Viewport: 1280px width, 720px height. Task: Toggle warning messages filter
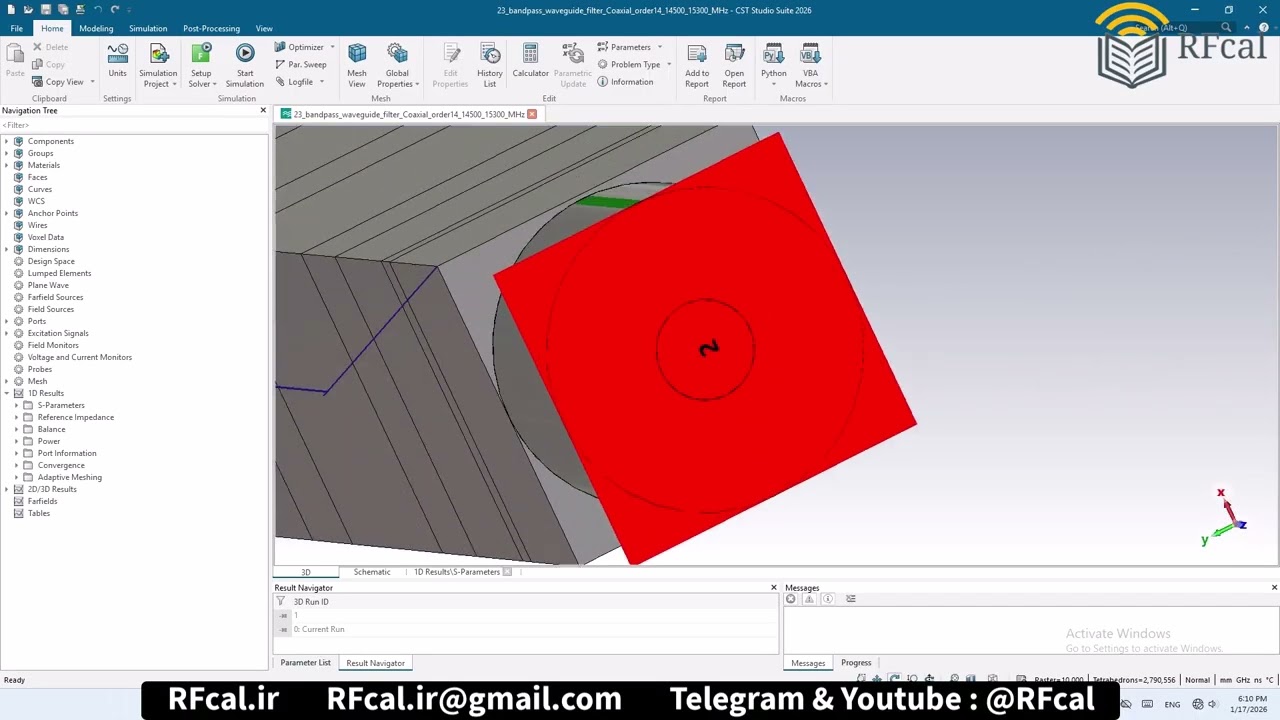[809, 599]
